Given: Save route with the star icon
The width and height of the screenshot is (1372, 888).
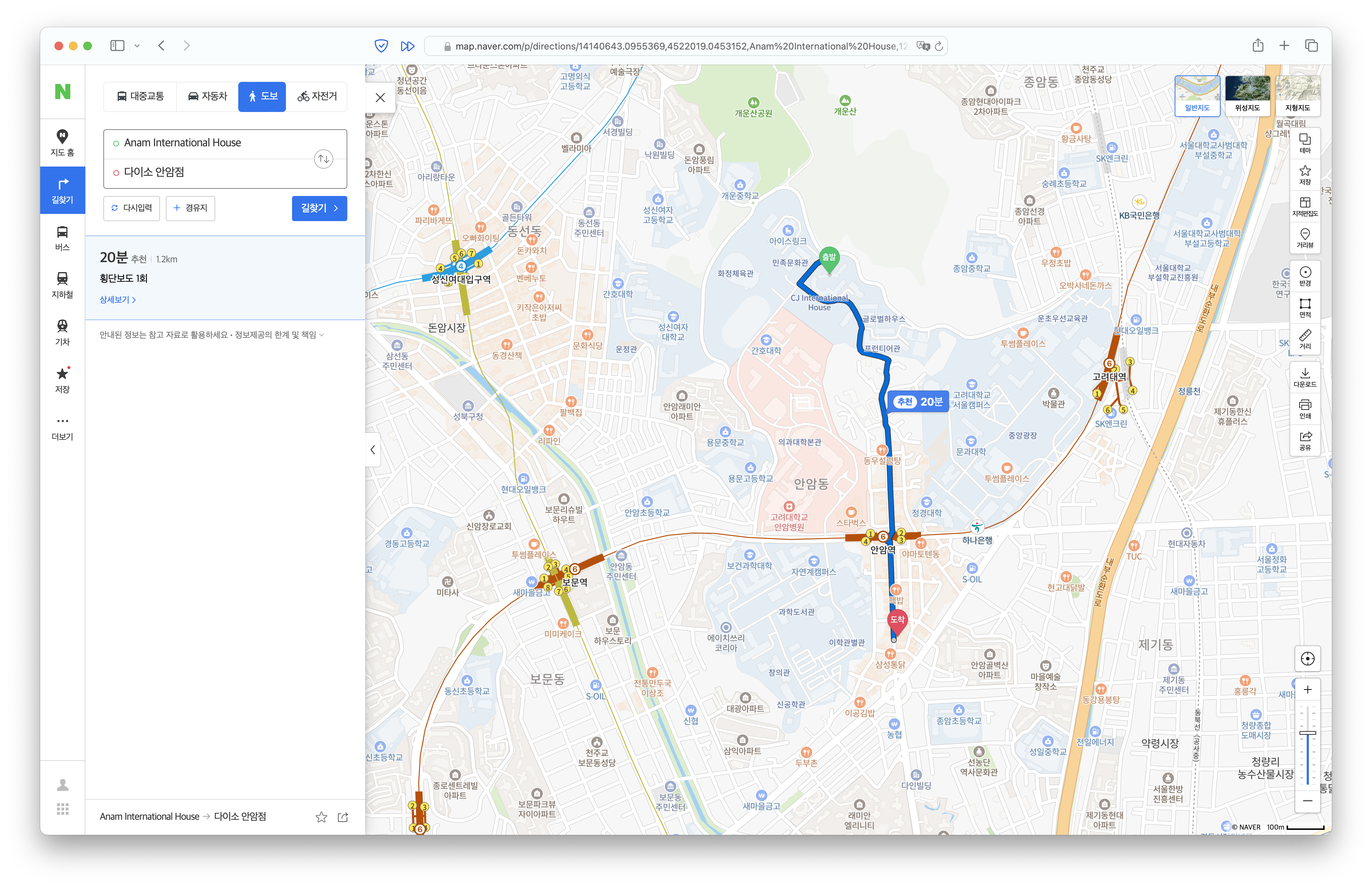Looking at the screenshot, I should 321,817.
